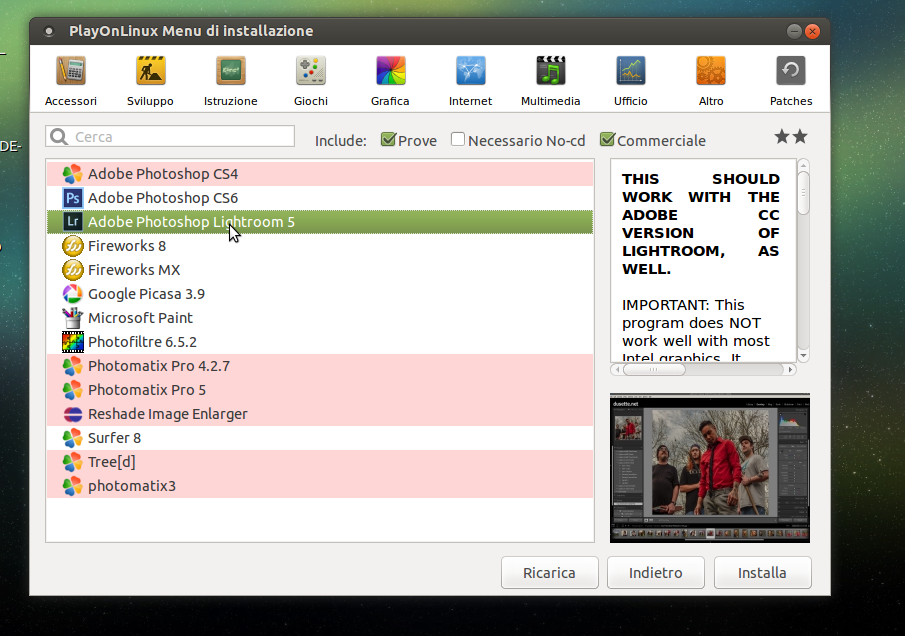Click the Fireworks MX icon
This screenshot has height=636, width=905.
point(73,270)
